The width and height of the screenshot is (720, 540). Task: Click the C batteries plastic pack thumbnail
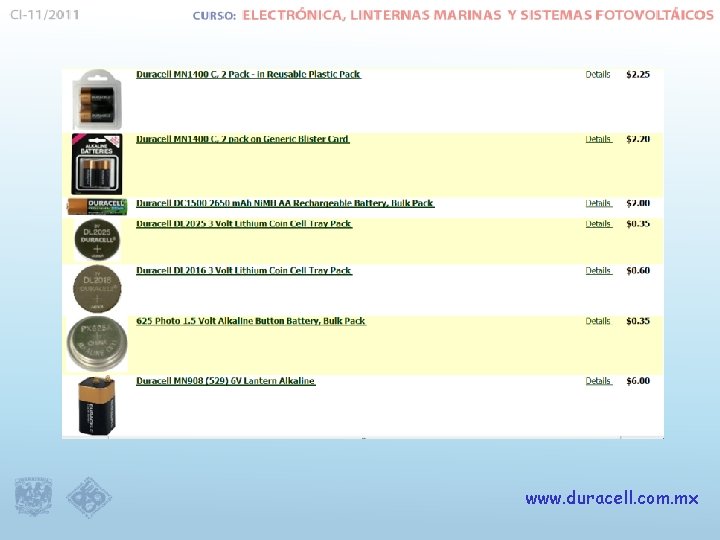(97, 100)
